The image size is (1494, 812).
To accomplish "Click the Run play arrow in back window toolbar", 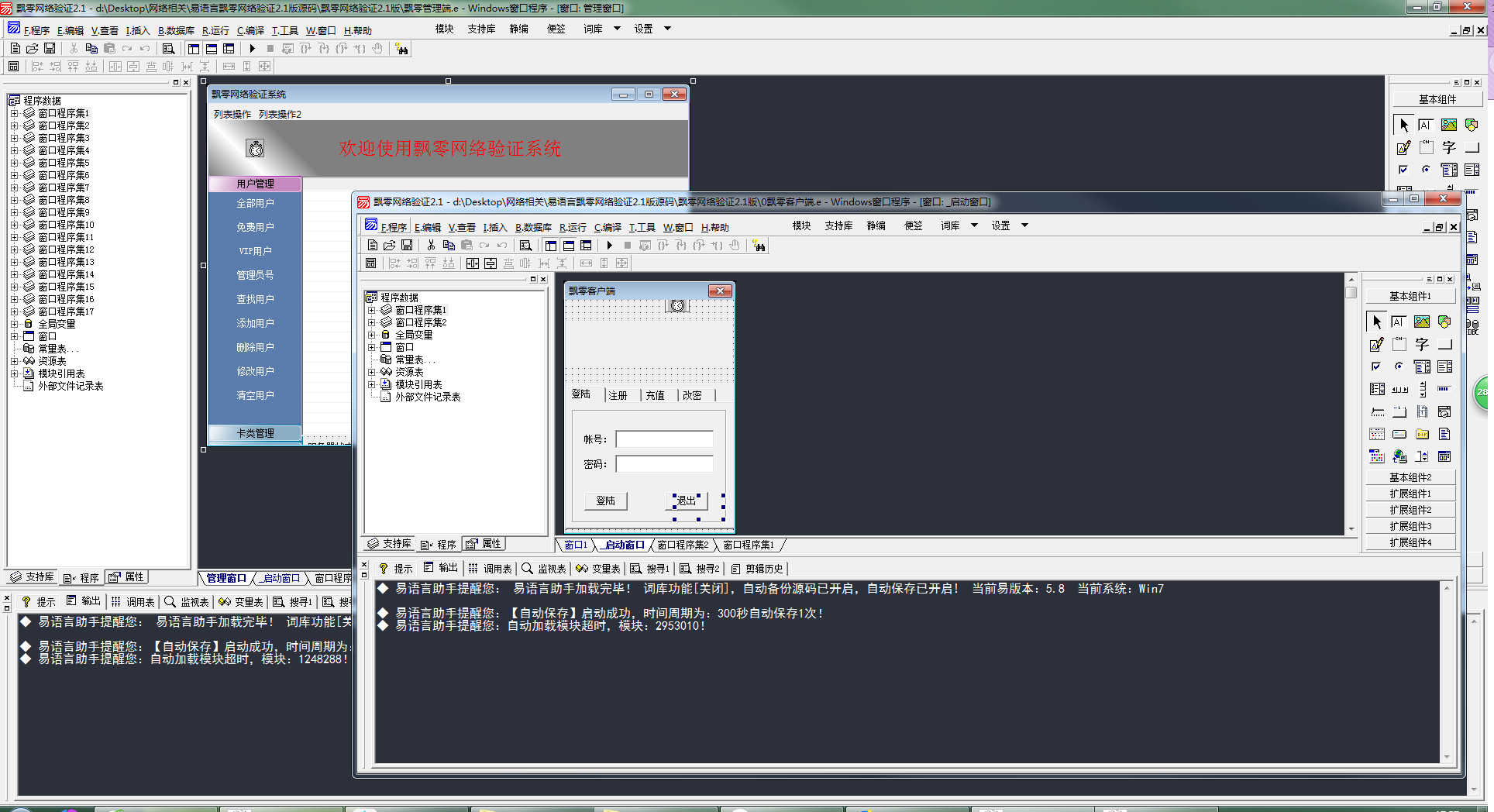I will pyautogui.click(x=253, y=49).
